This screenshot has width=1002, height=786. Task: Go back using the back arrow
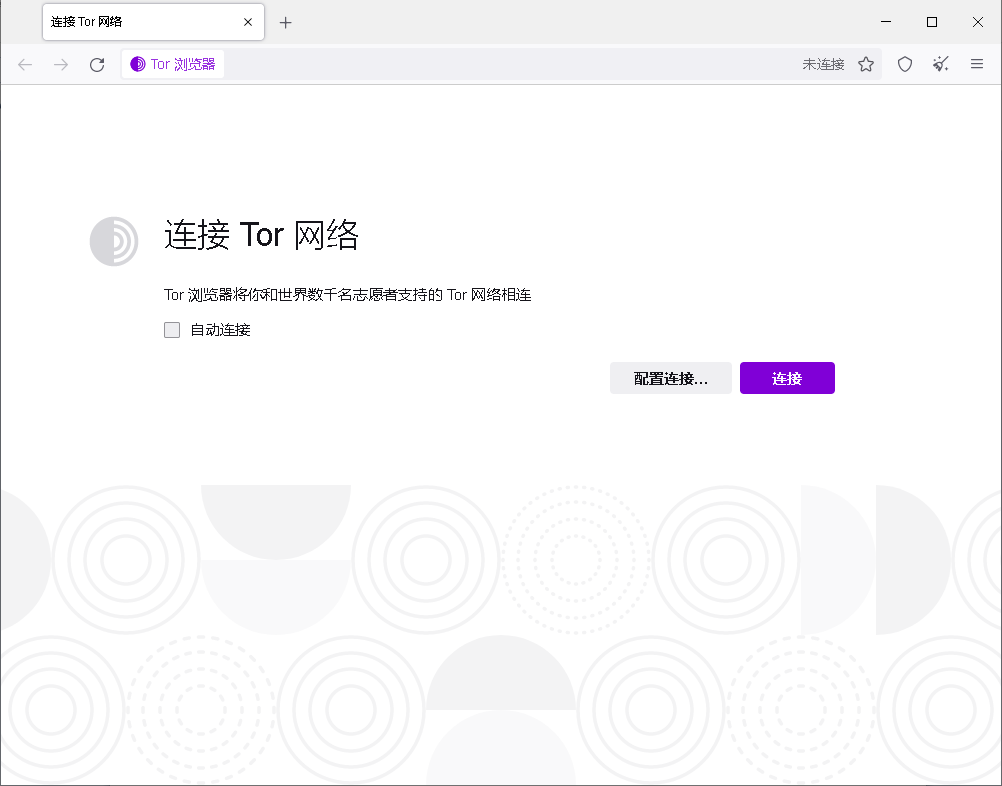(x=25, y=65)
